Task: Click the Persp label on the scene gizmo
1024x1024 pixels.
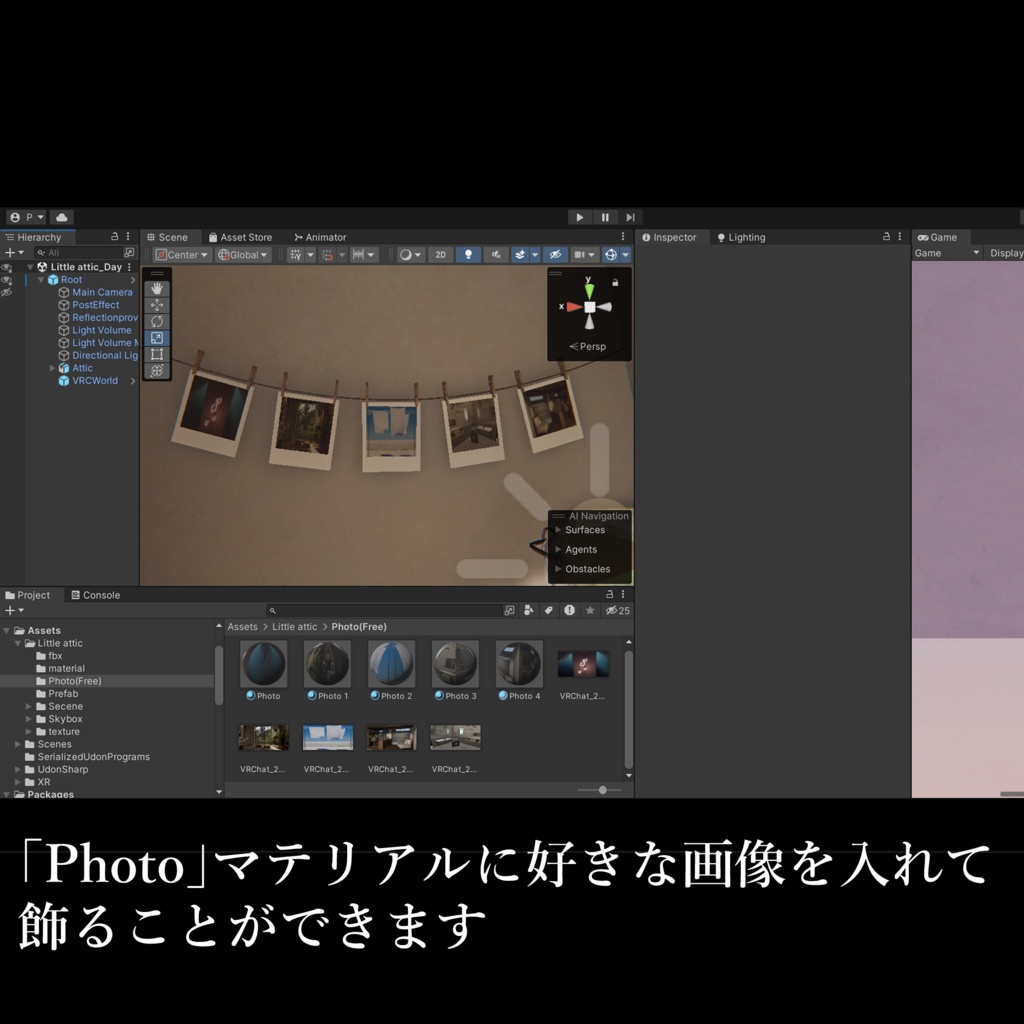Action: coord(589,349)
